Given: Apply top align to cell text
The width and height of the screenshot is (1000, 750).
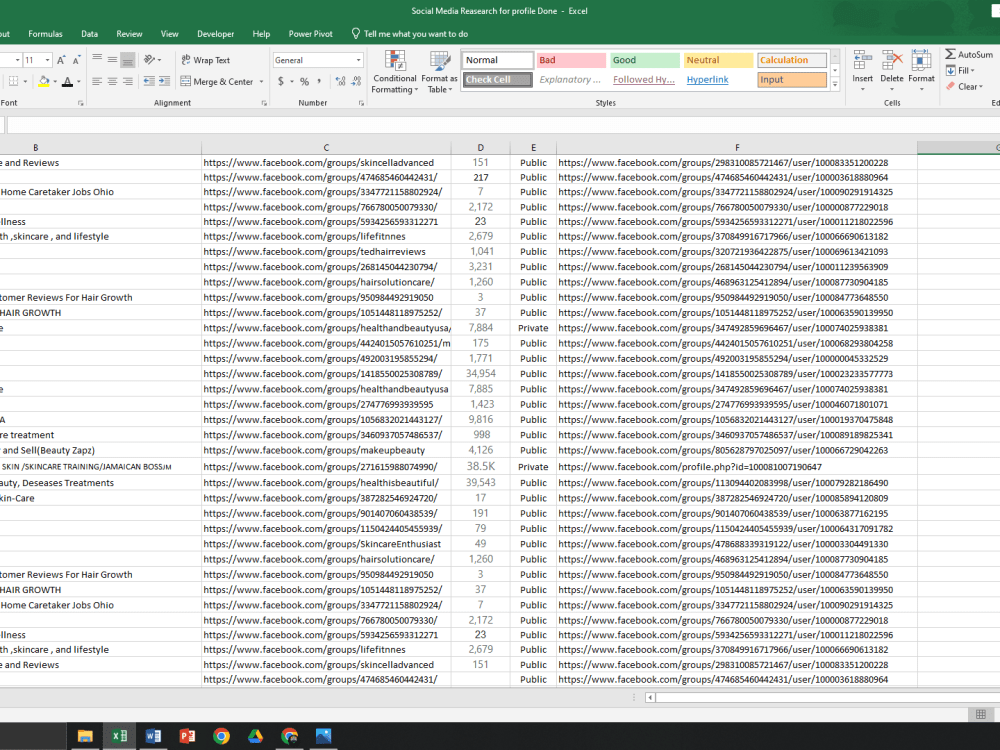Looking at the screenshot, I should point(97,59).
